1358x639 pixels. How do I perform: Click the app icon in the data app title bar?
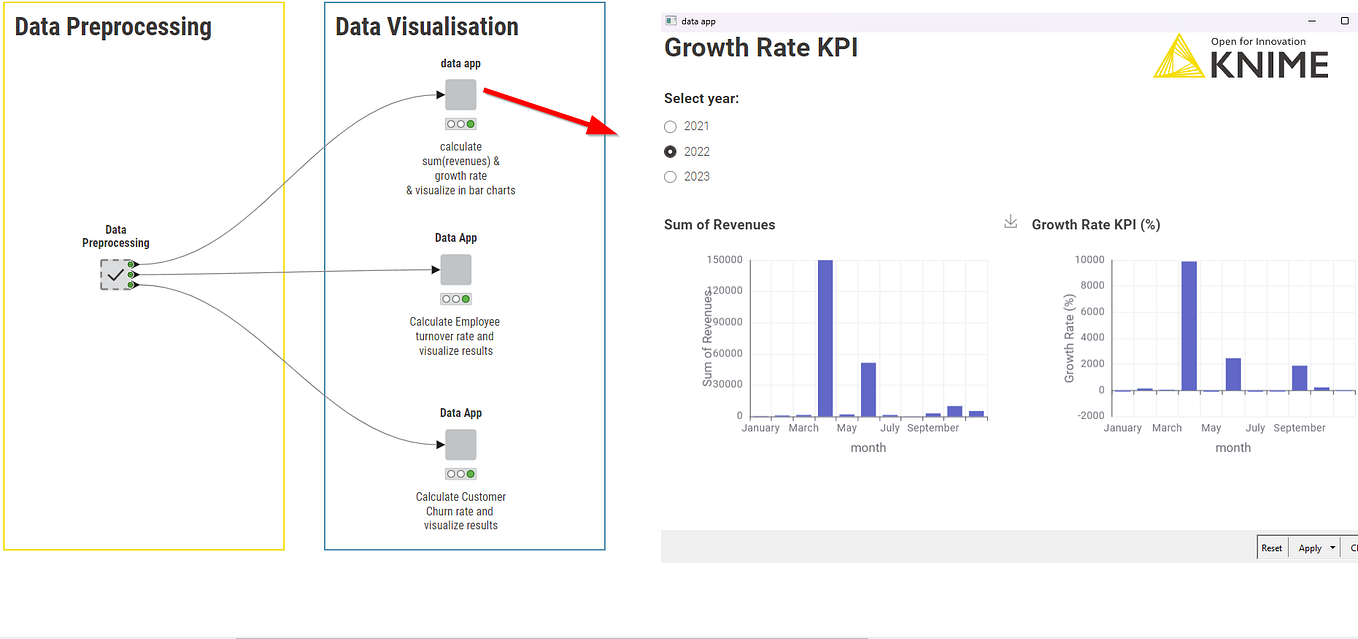point(671,20)
